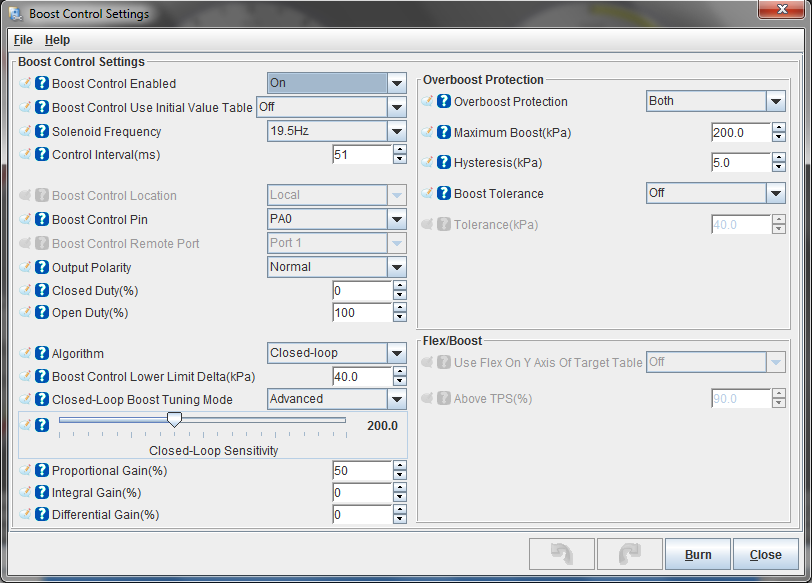
Task: Decrease Closed Duty with down arrow
Action: [399, 295]
